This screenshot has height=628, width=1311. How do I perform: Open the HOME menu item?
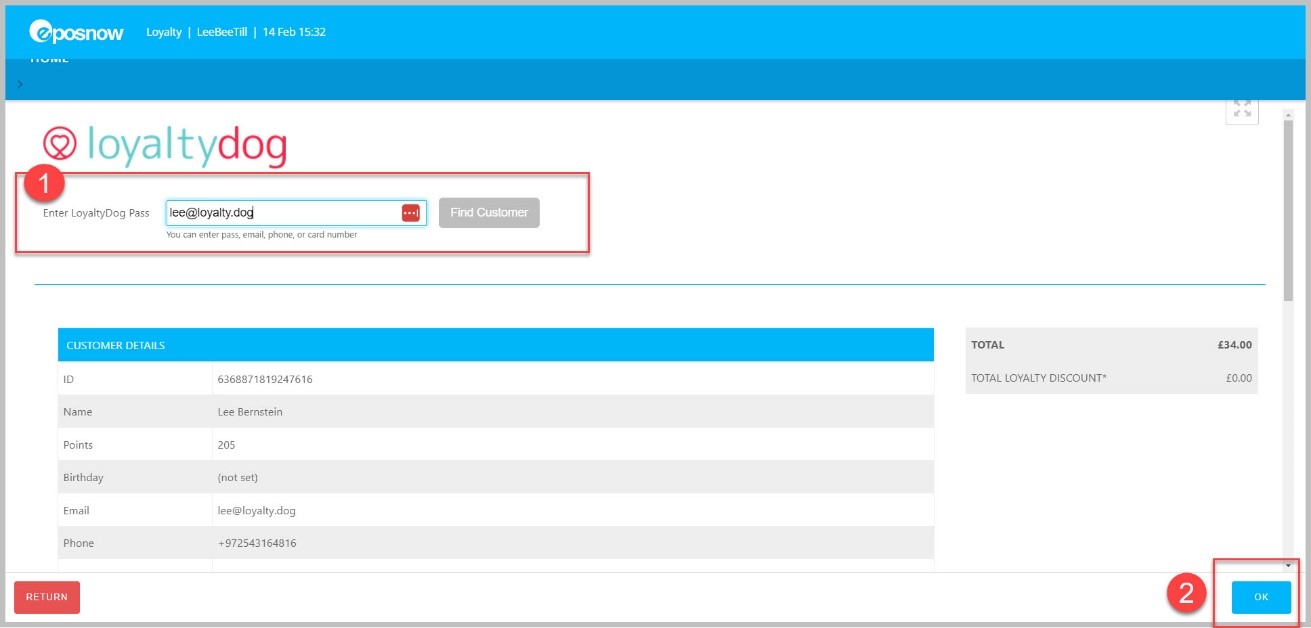49,60
